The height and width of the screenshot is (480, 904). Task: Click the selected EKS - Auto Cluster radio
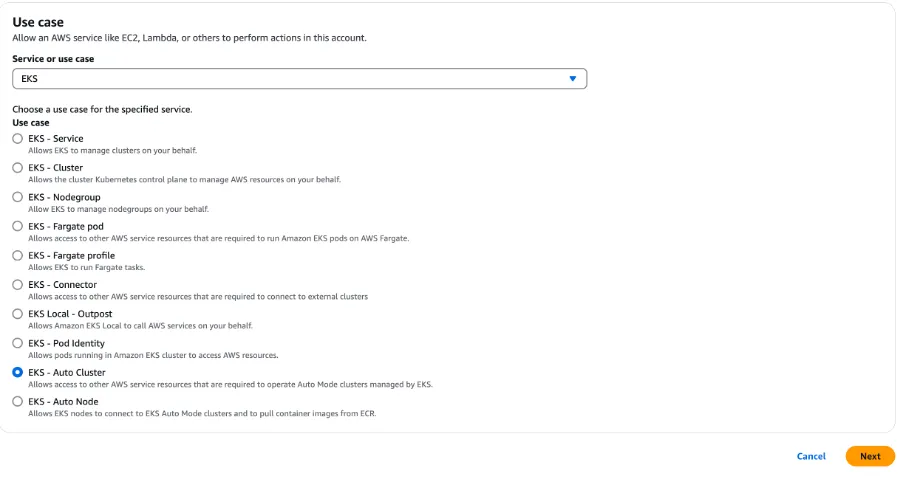pos(18,372)
